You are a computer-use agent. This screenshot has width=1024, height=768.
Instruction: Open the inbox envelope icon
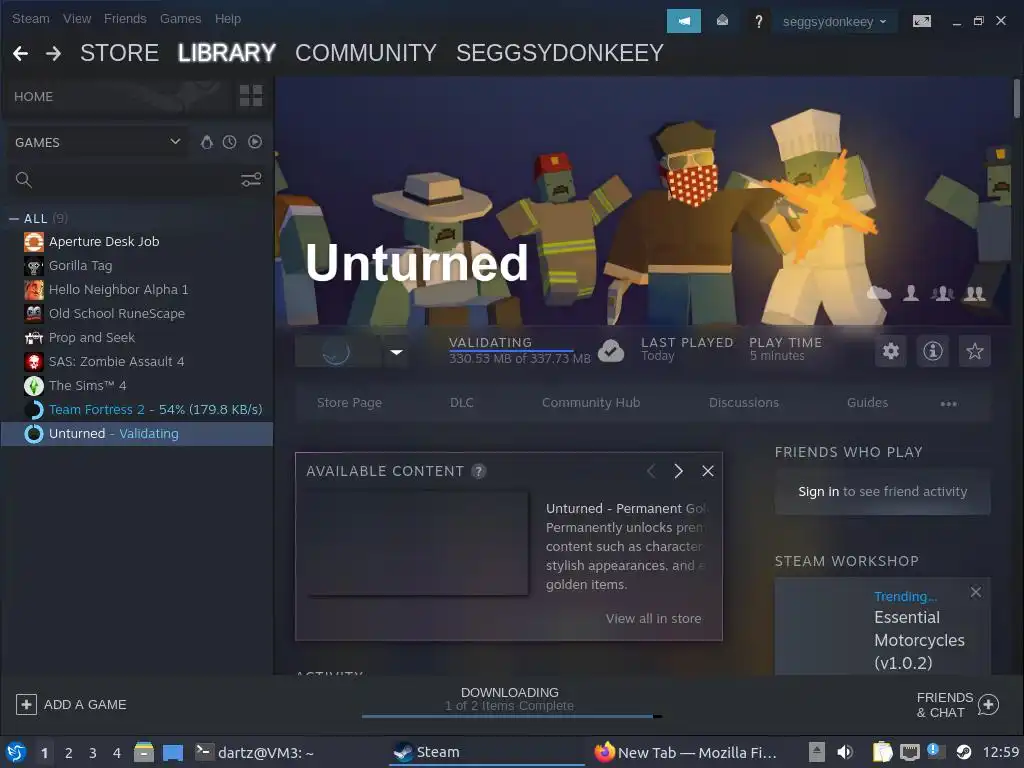722,21
